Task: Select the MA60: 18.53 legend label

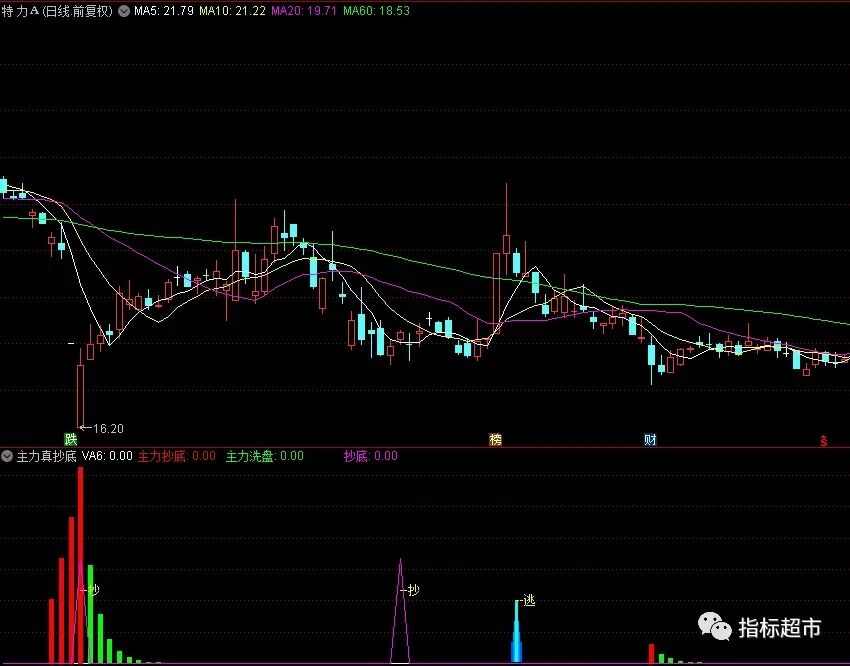Action: point(376,11)
